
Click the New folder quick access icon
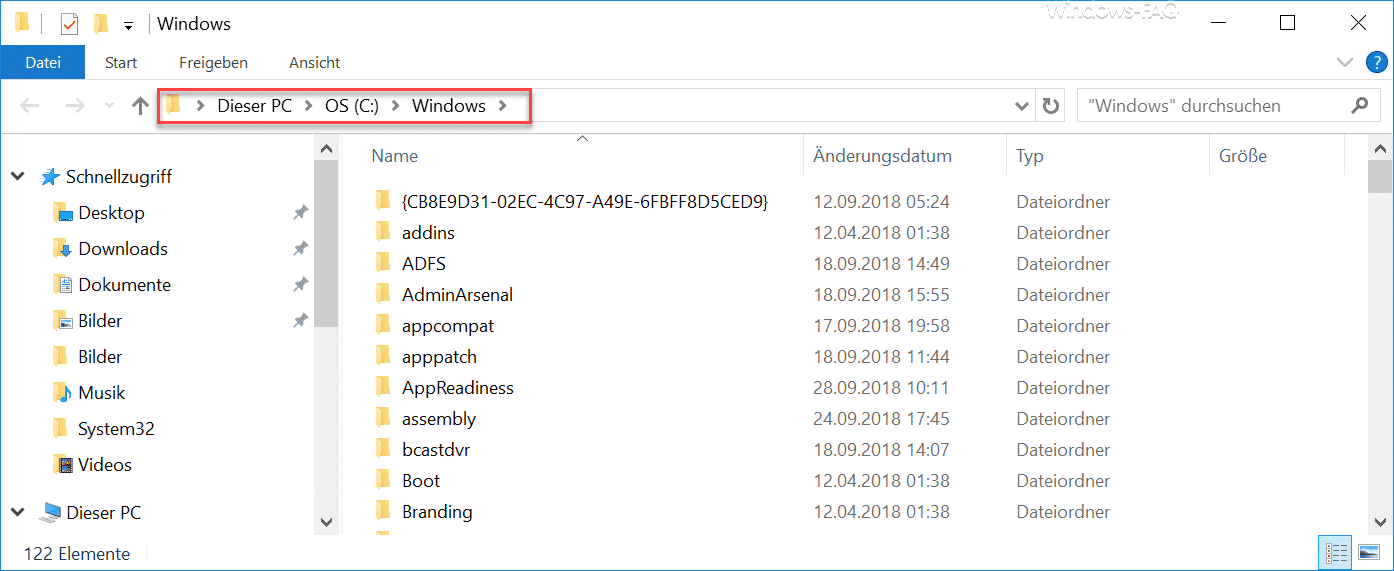(100, 23)
